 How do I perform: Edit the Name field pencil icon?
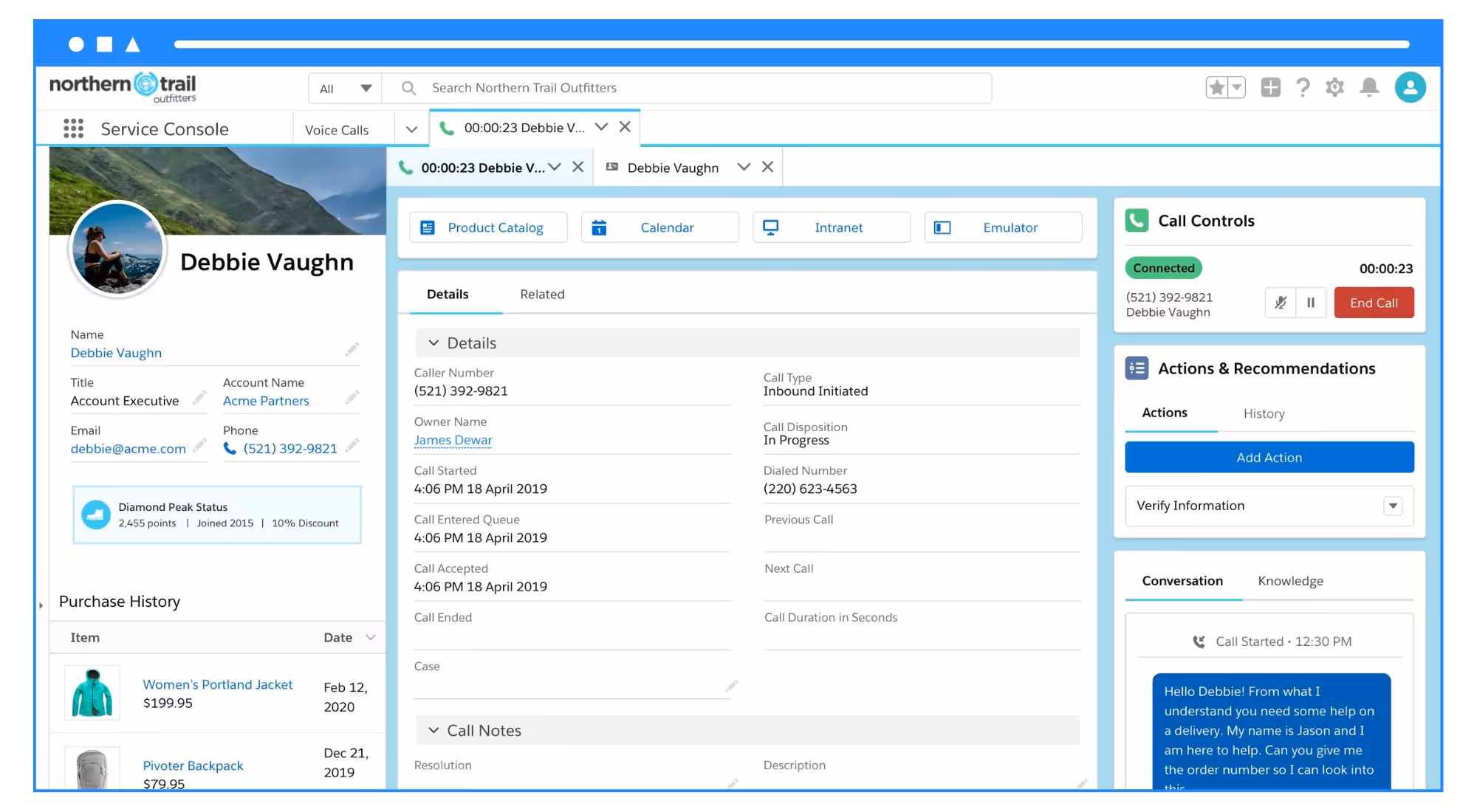pos(352,349)
